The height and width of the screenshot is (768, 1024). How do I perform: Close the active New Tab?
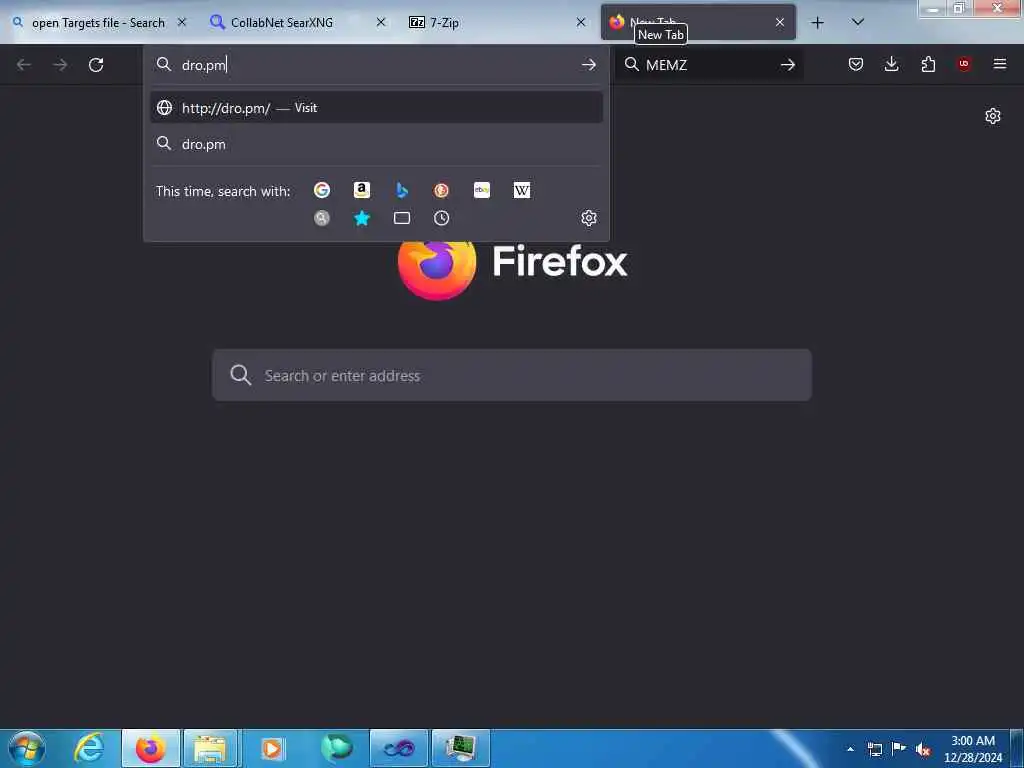tap(780, 22)
